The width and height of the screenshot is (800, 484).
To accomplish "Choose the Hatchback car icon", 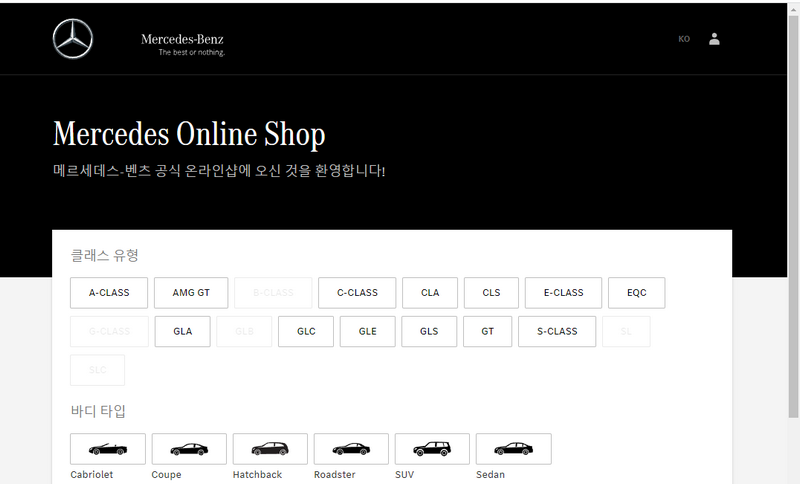I will (x=270, y=449).
